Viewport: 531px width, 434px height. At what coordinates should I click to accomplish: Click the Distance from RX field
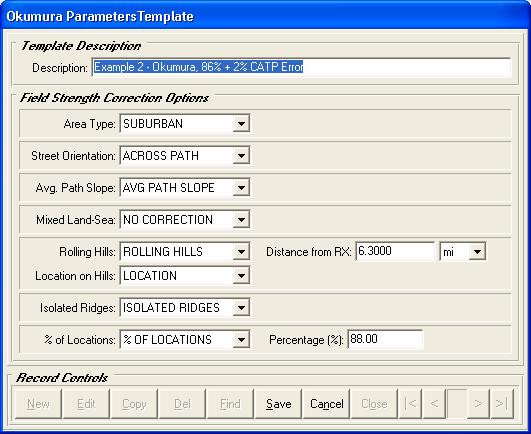coord(395,251)
